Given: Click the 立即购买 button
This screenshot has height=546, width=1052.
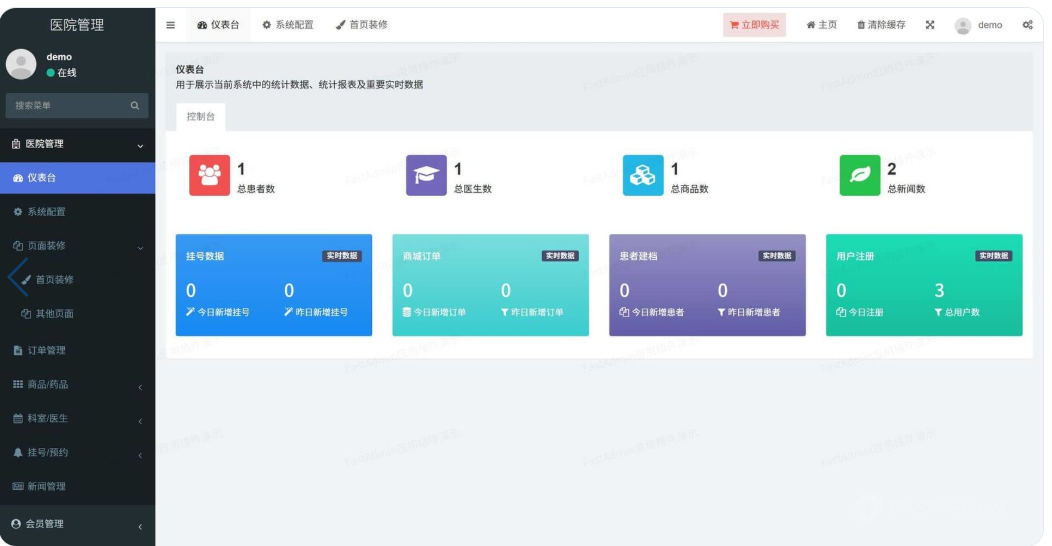Looking at the screenshot, I should [755, 25].
